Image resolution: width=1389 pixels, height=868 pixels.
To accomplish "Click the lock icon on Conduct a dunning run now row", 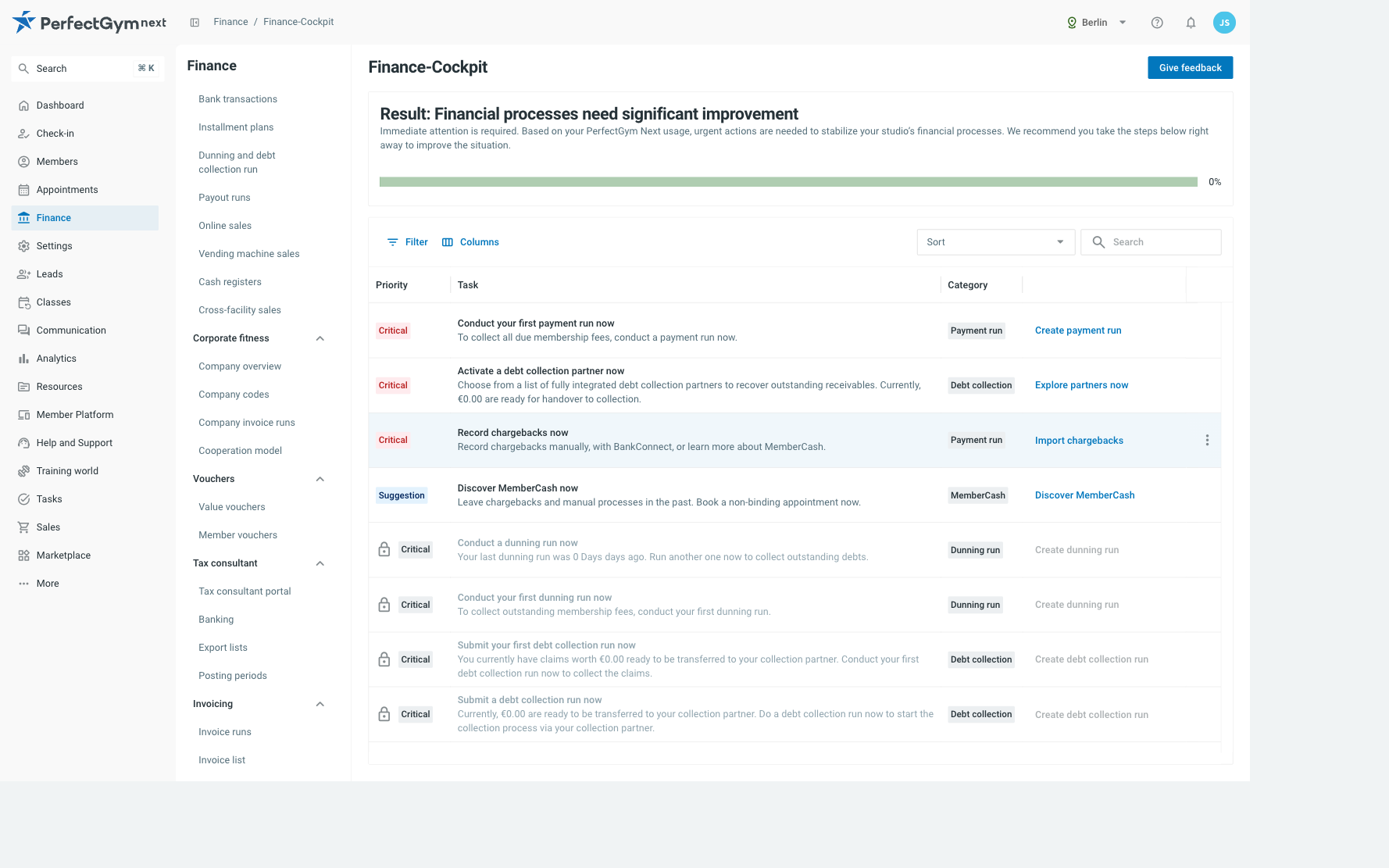I will [x=384, y=549].
